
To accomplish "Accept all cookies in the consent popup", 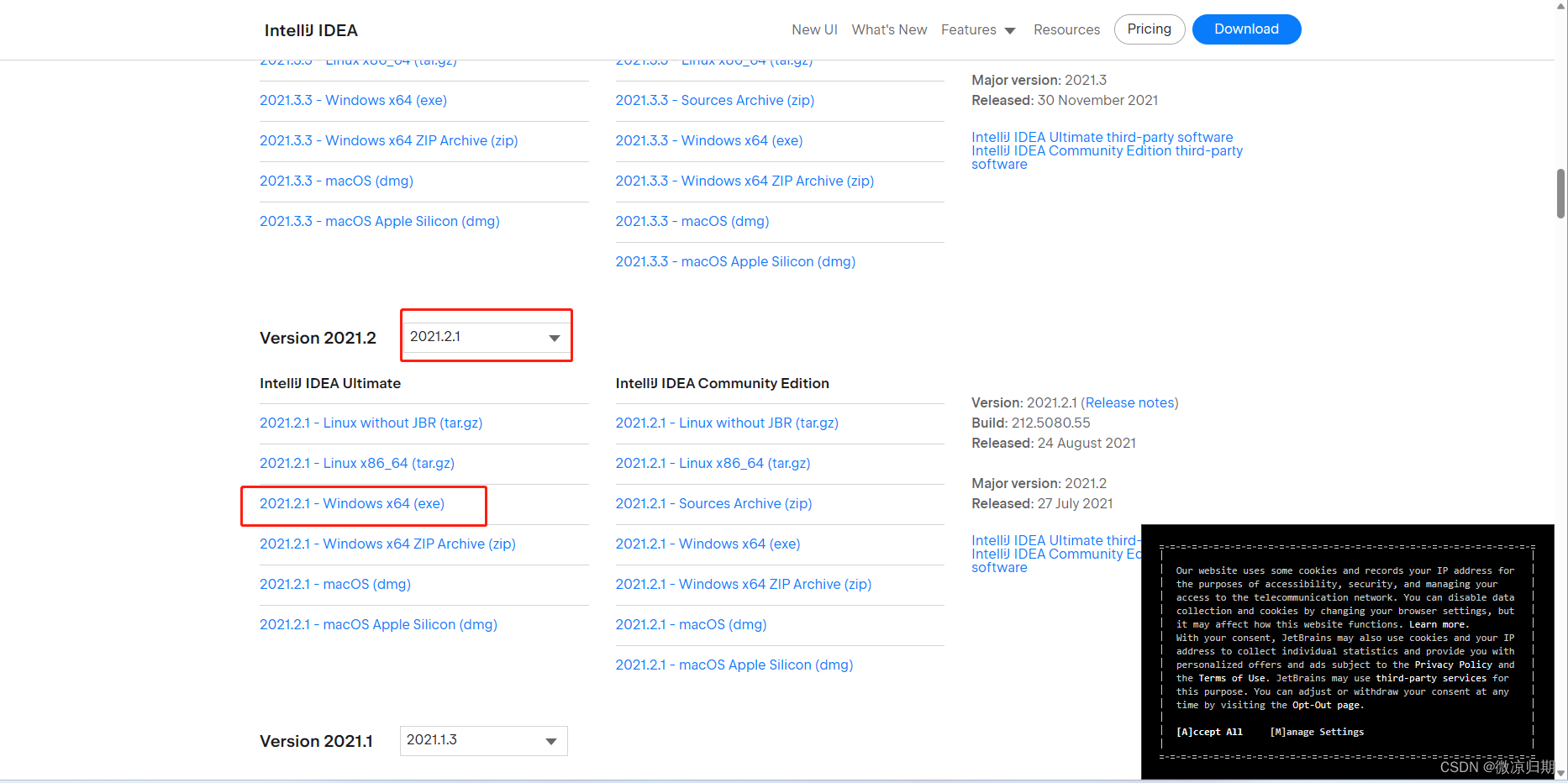I will 1209,732.
